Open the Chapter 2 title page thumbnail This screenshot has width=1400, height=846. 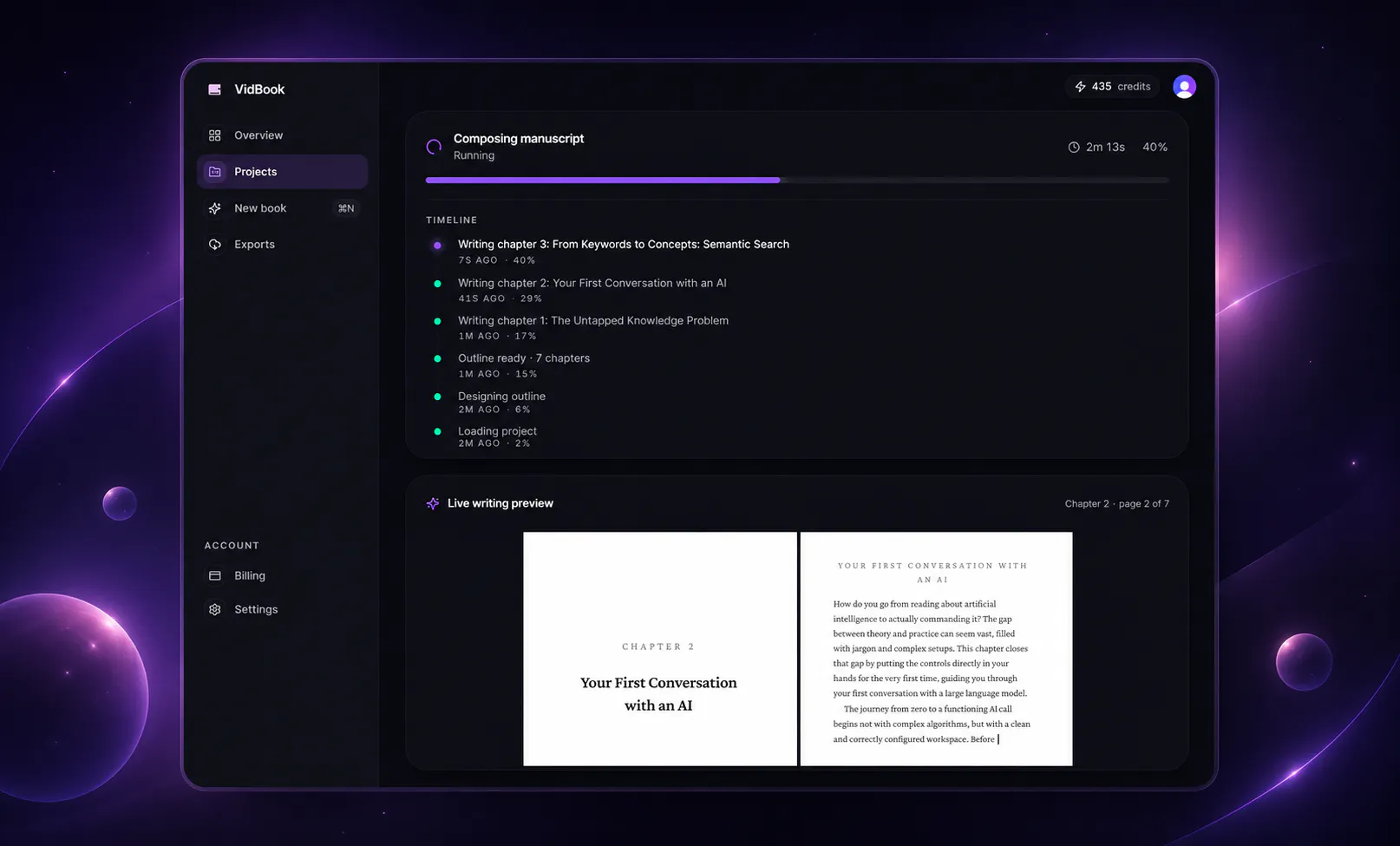pos(660,649)
